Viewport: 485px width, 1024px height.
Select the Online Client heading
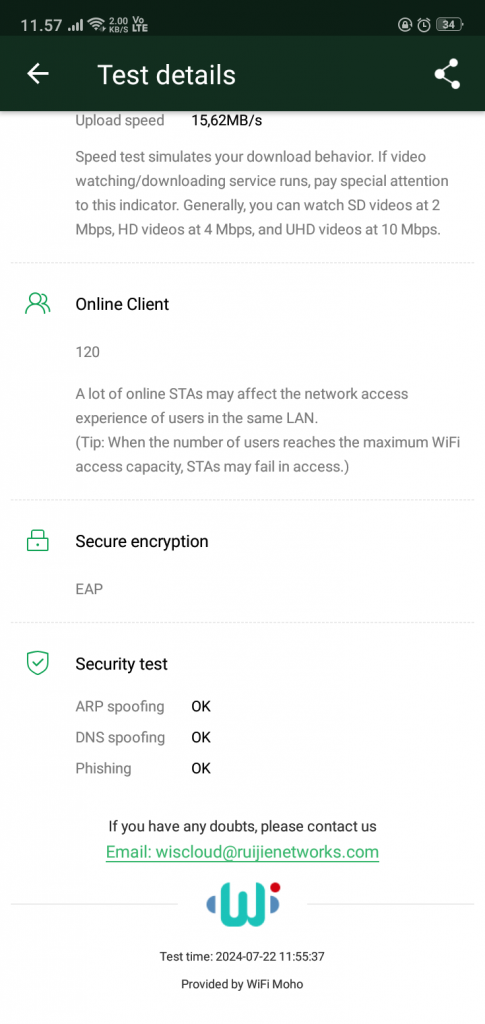coord(122,304)
